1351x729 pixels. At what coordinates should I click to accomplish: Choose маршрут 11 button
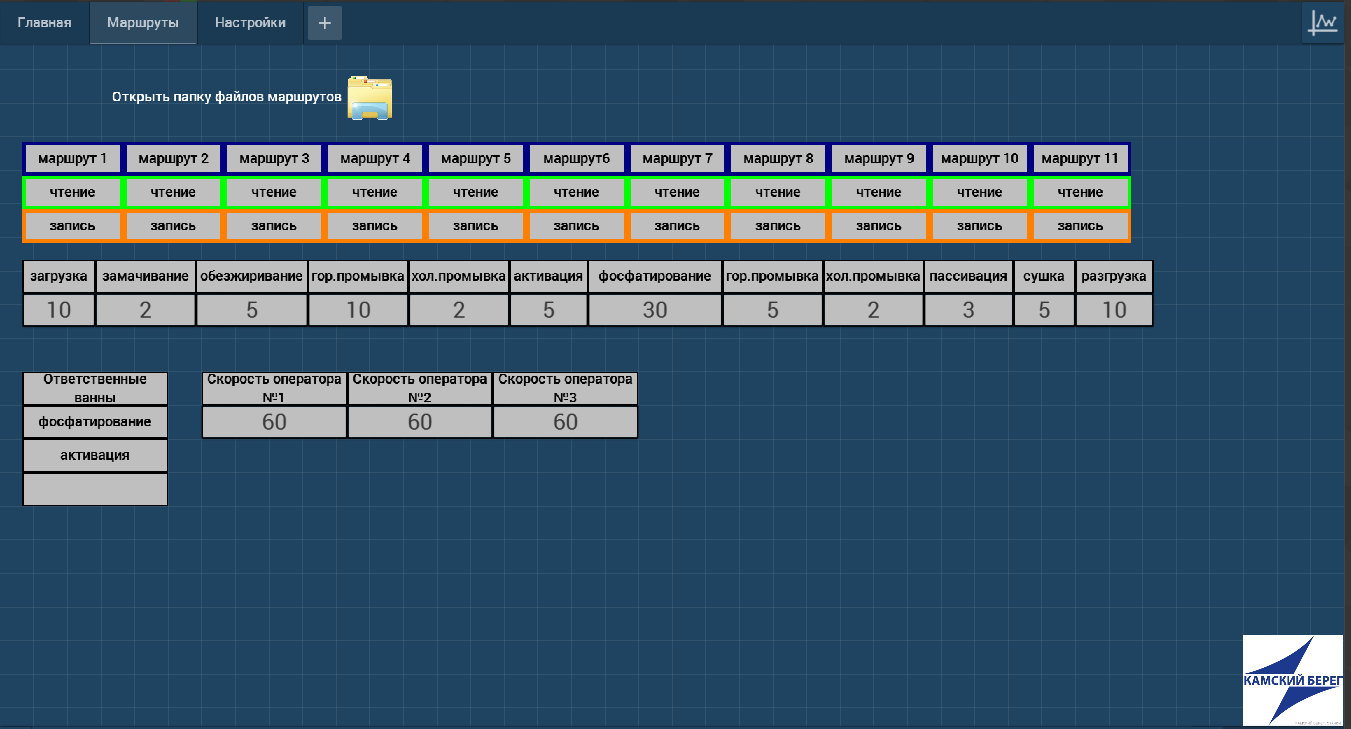[1080, 158]
